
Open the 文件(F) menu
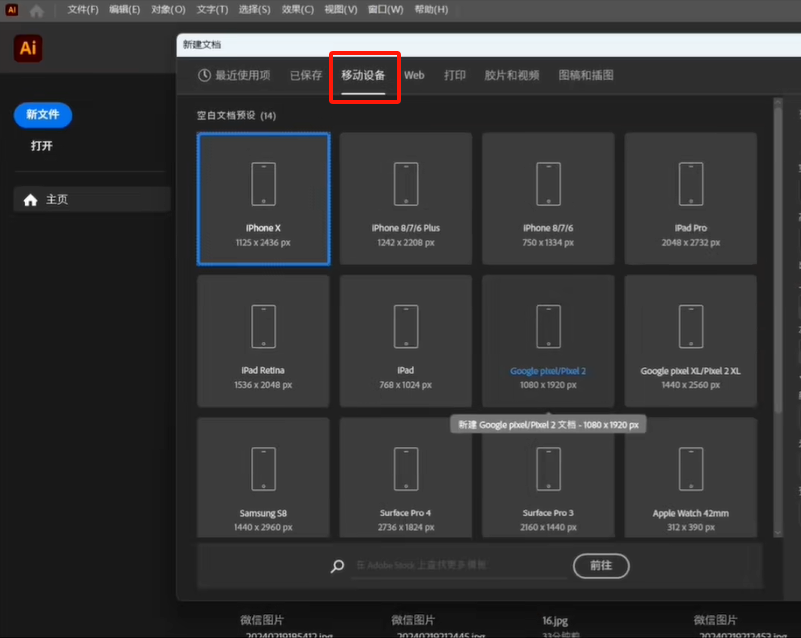[83, 10]
